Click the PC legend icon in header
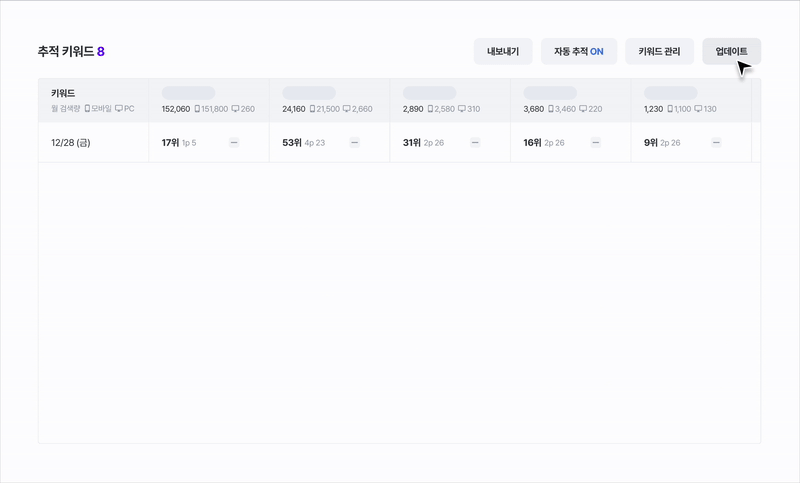The height and width of the screenshot is (483, 800). [119, 109]
